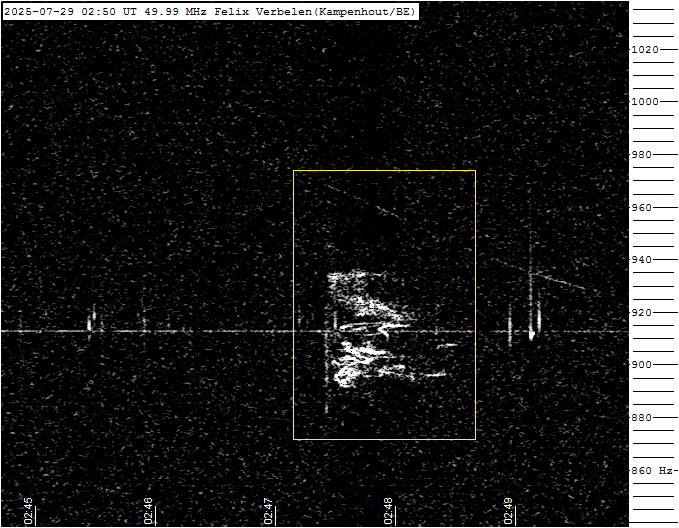Click the 960 frequency scale label

642,207
